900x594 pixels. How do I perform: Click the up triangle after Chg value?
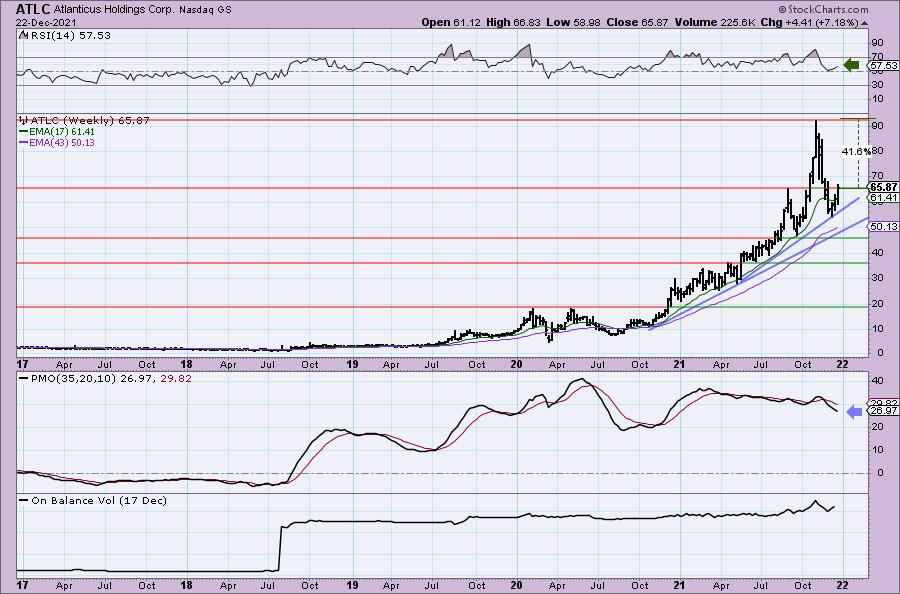click(864, 24)
